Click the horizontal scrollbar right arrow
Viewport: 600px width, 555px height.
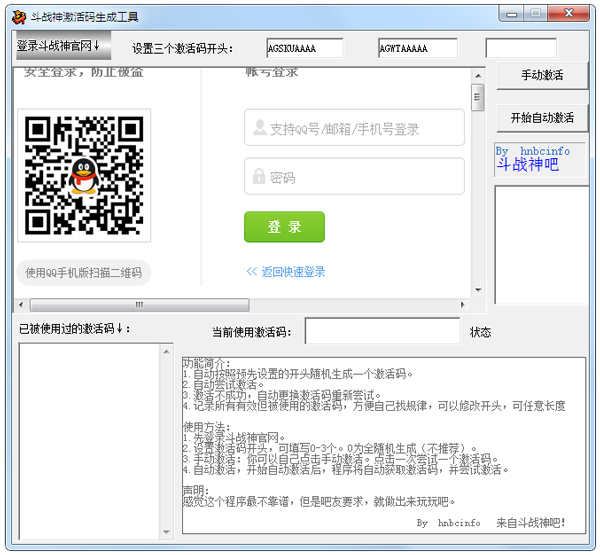[x=463, y=304]
